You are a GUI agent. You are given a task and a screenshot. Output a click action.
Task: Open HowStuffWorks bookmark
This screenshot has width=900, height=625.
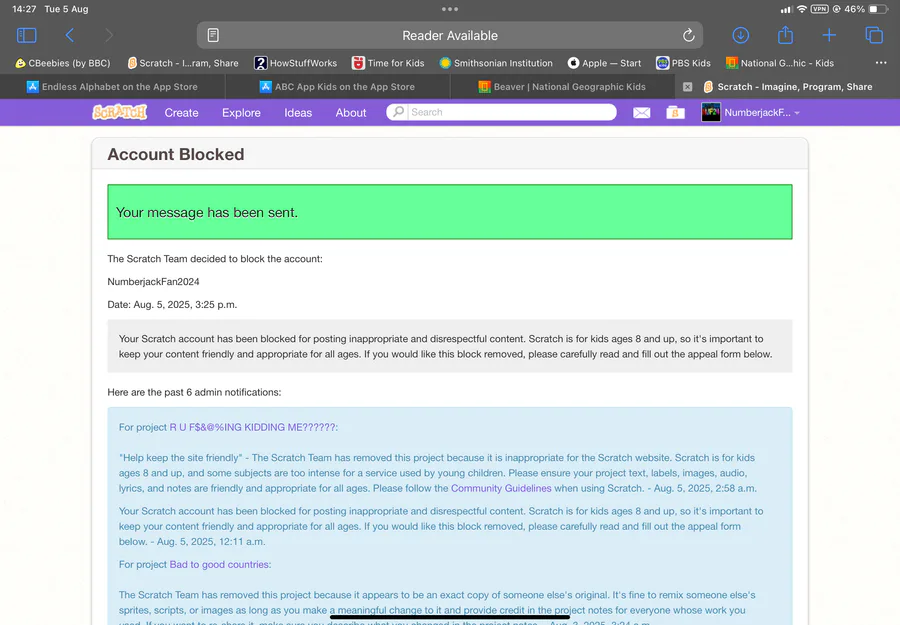point(296,63)
